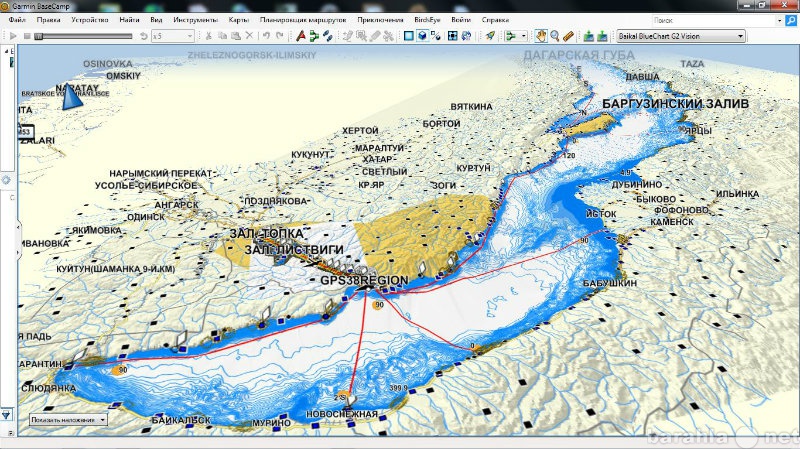This screenshot has height=449, width=800.
Task: Open the Устройство menu
Action: (90, 20)
